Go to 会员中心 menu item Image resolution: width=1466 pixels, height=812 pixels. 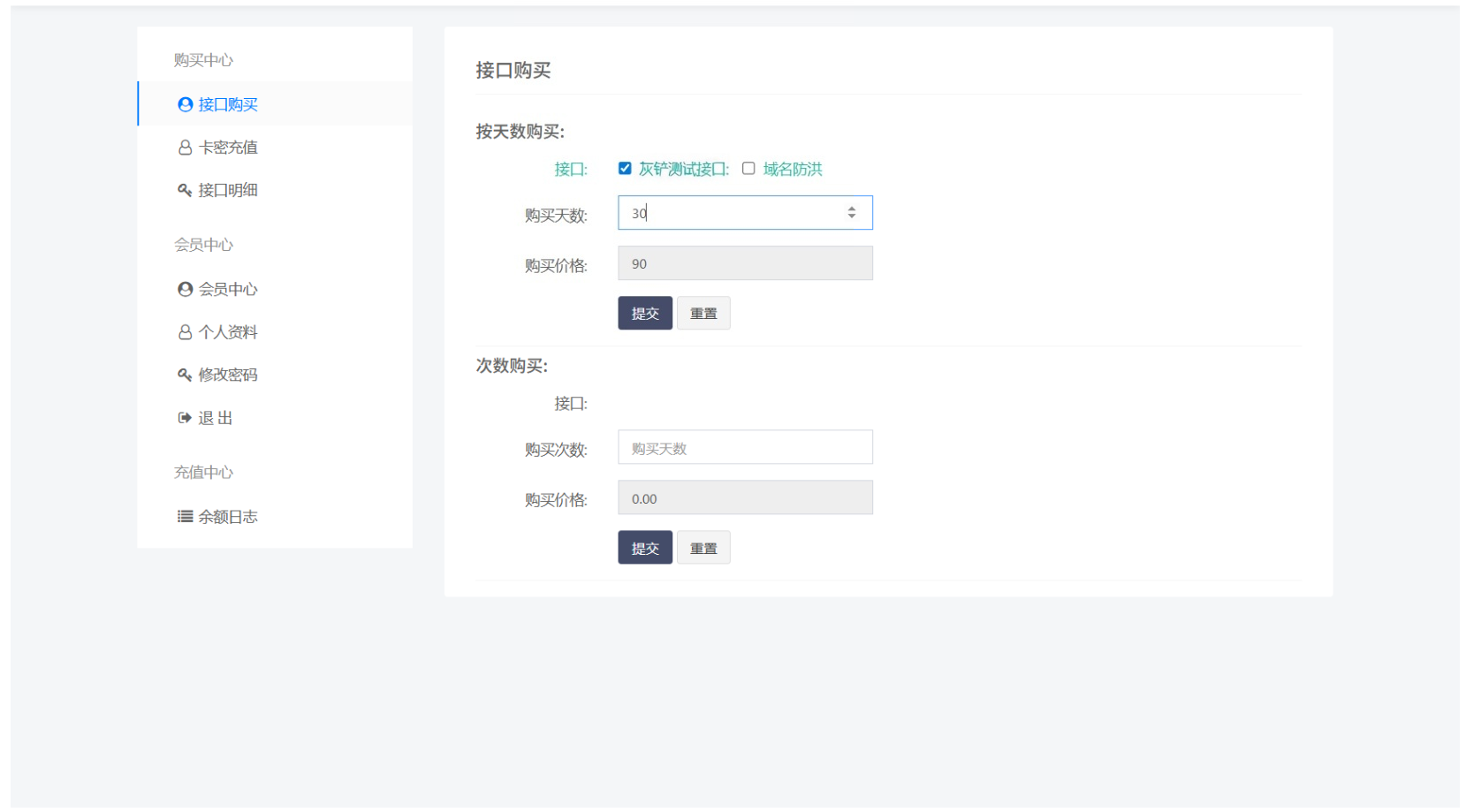point(275,289)
